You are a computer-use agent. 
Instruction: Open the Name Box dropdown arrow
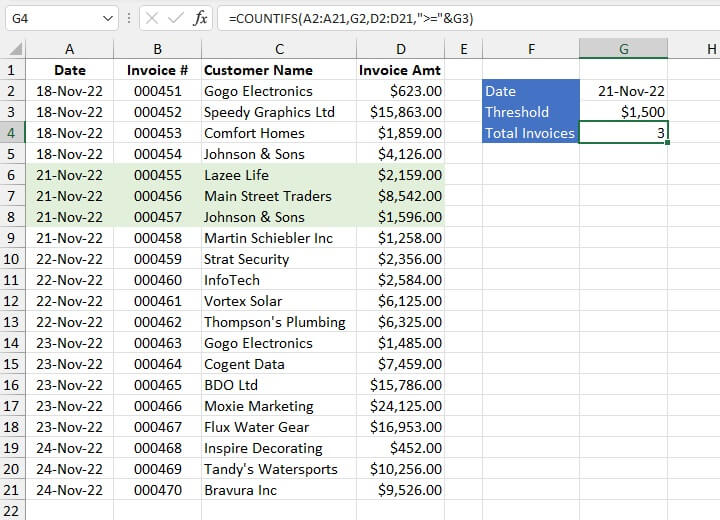tap(108, 18)
